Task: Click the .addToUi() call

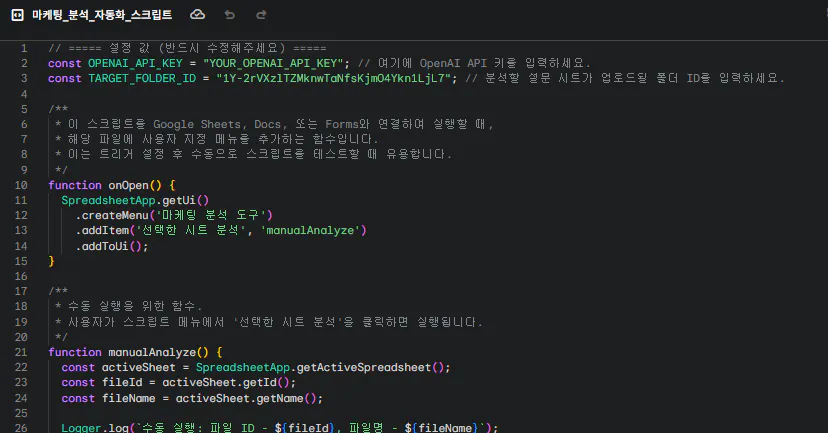Action: pos(111,246)
